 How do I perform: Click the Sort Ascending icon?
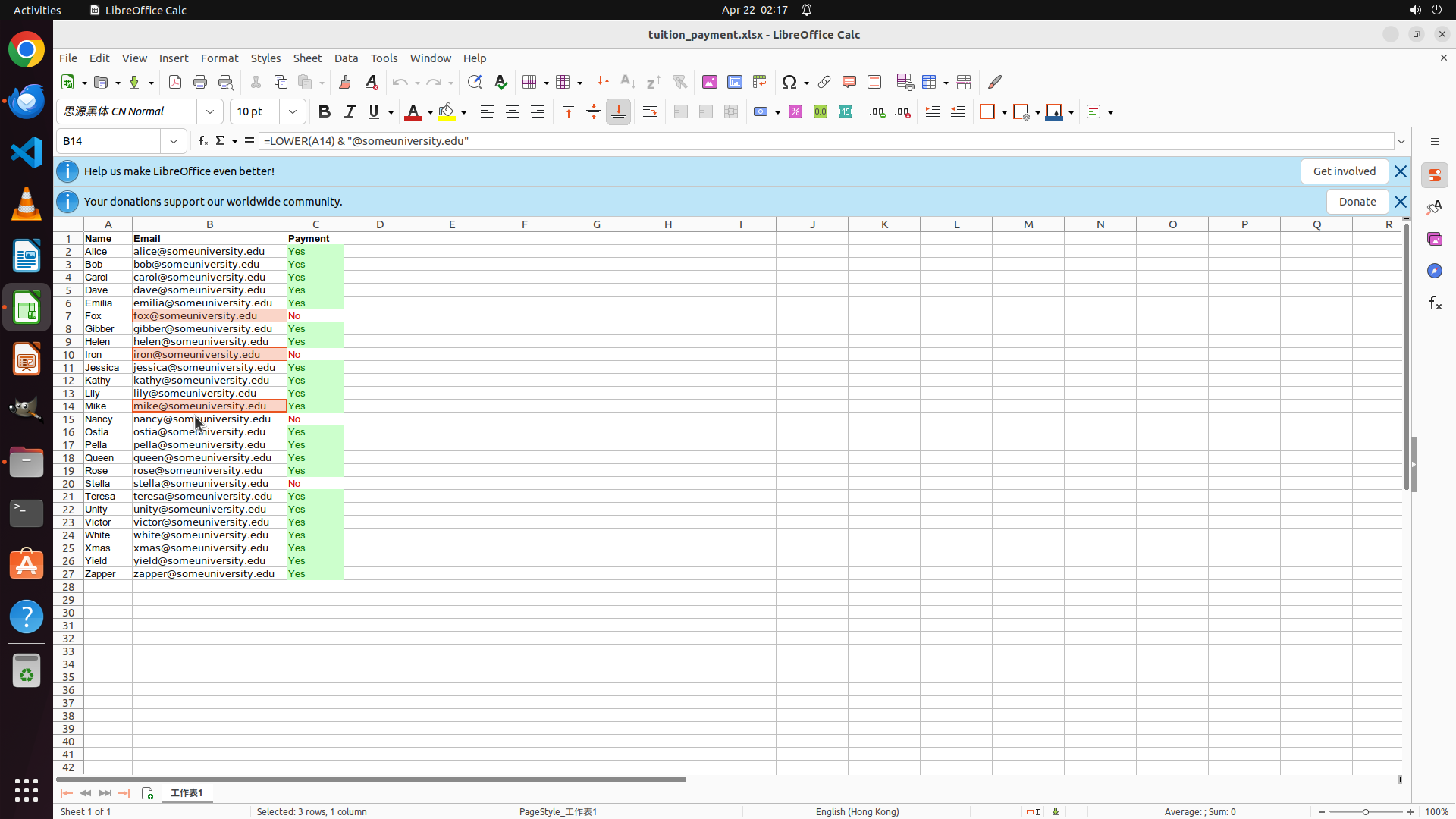click(x=628, y=82)
